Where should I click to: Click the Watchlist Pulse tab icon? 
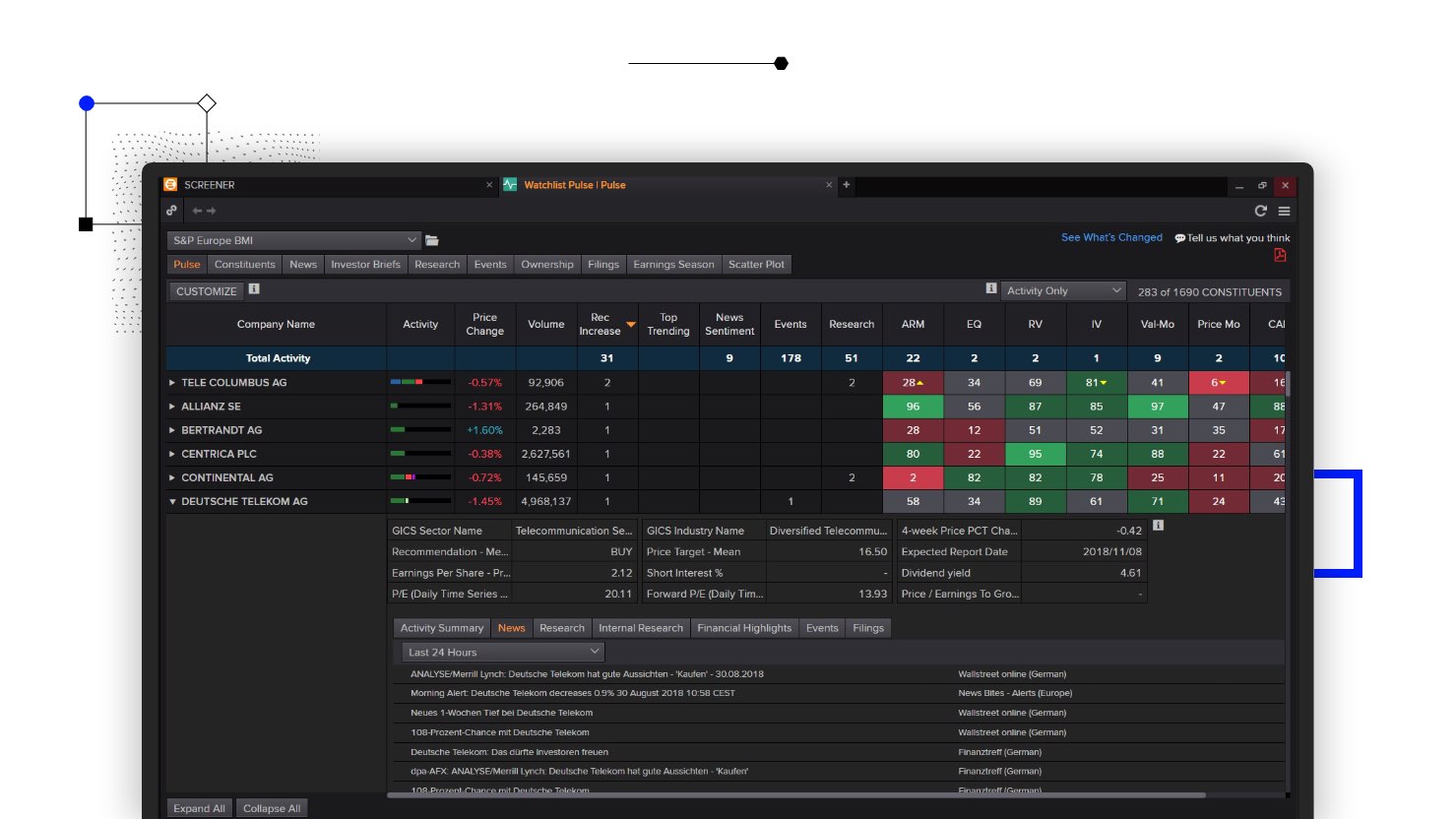click(x=510, y=184)
